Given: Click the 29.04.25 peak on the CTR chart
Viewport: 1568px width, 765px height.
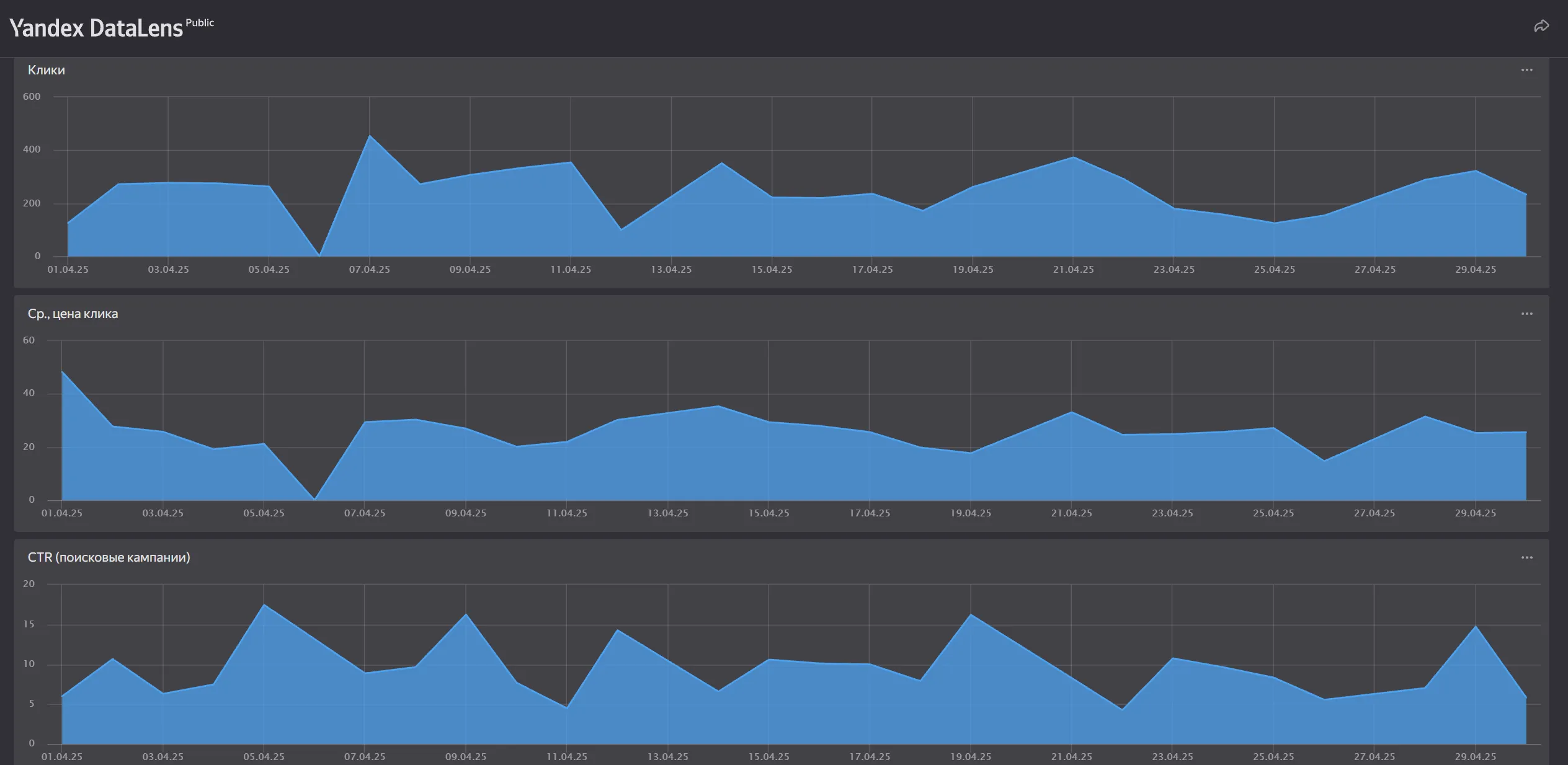Looking at the screenshot, I should 1476,627.
